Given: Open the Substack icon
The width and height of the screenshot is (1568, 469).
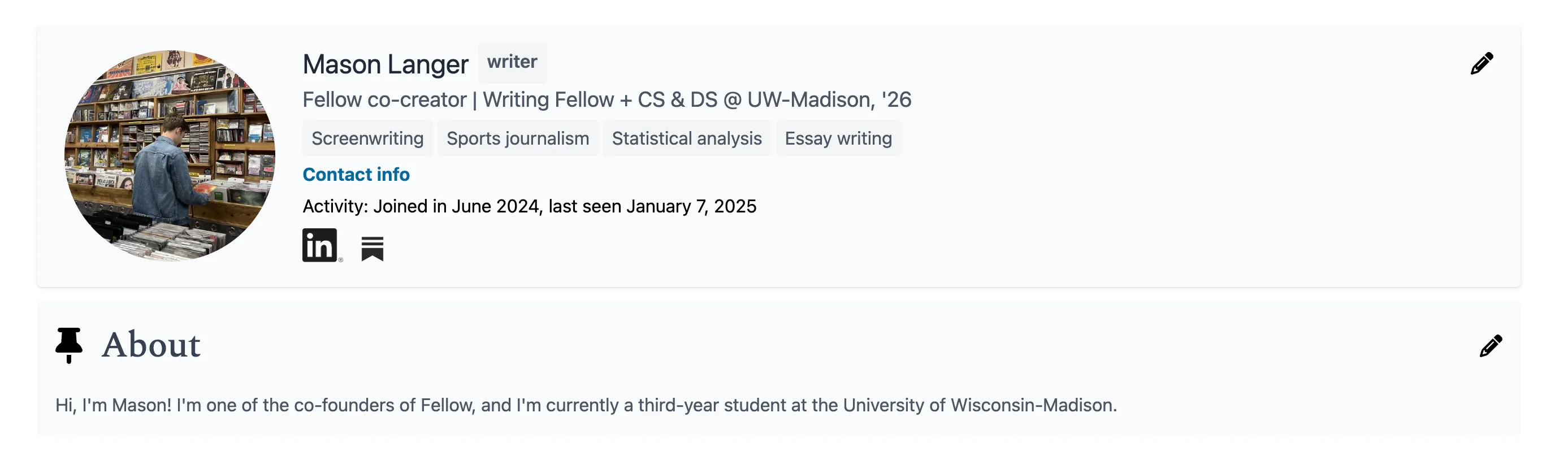Looking at the screenshot, I should point(373,246).
